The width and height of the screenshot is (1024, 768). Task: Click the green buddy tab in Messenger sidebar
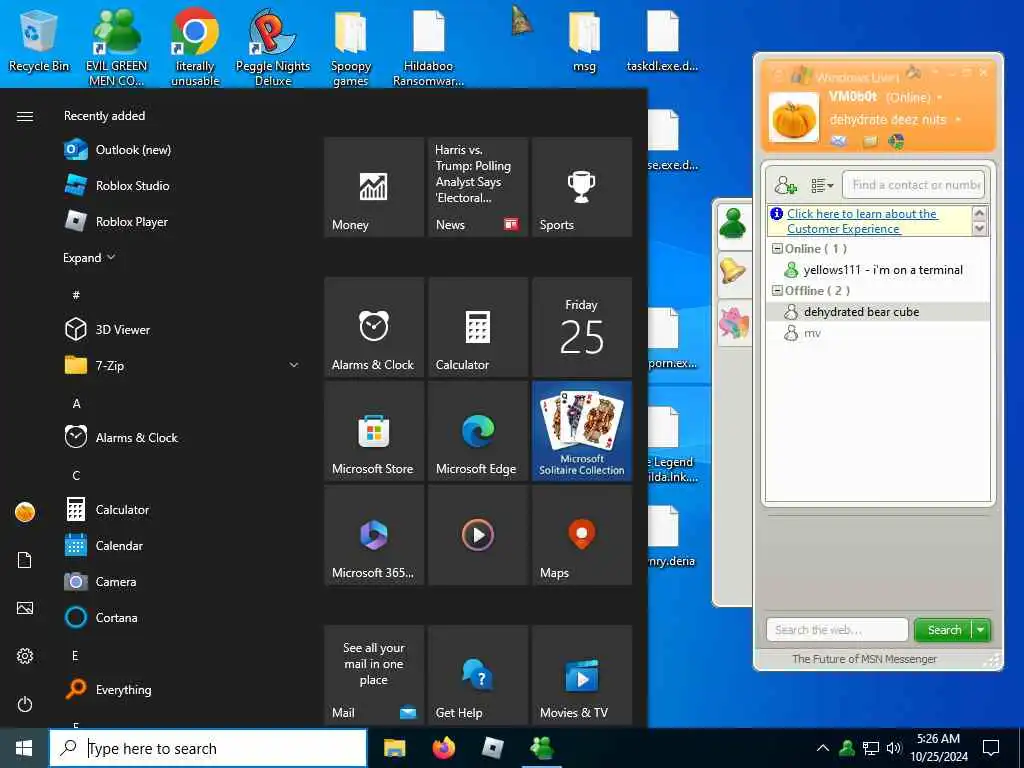(x=734, y=225)
